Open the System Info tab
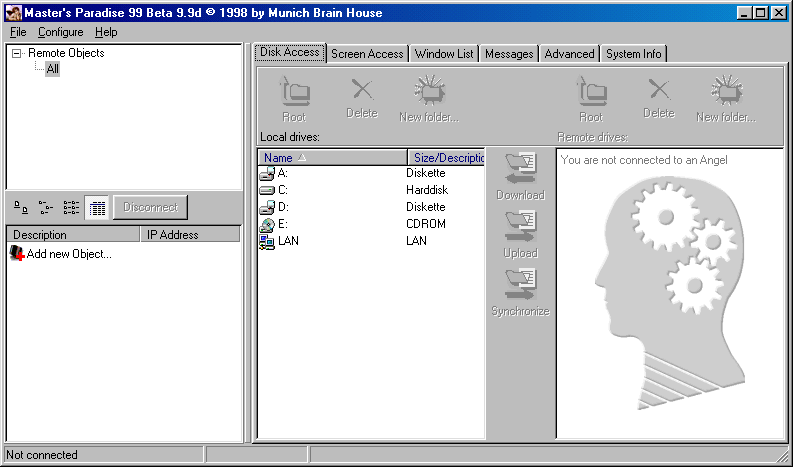Viewport: 793px width, 467px height. [x=634, y=54]
